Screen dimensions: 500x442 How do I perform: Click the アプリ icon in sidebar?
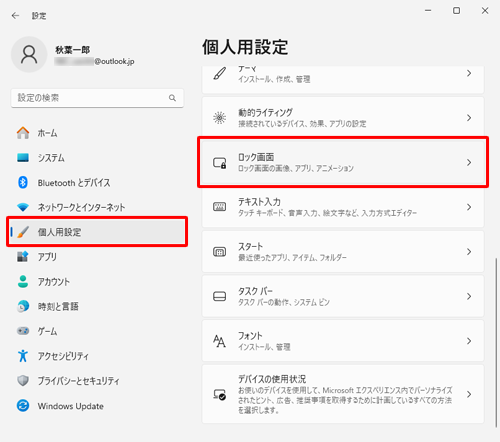click(x=23, y=257)
